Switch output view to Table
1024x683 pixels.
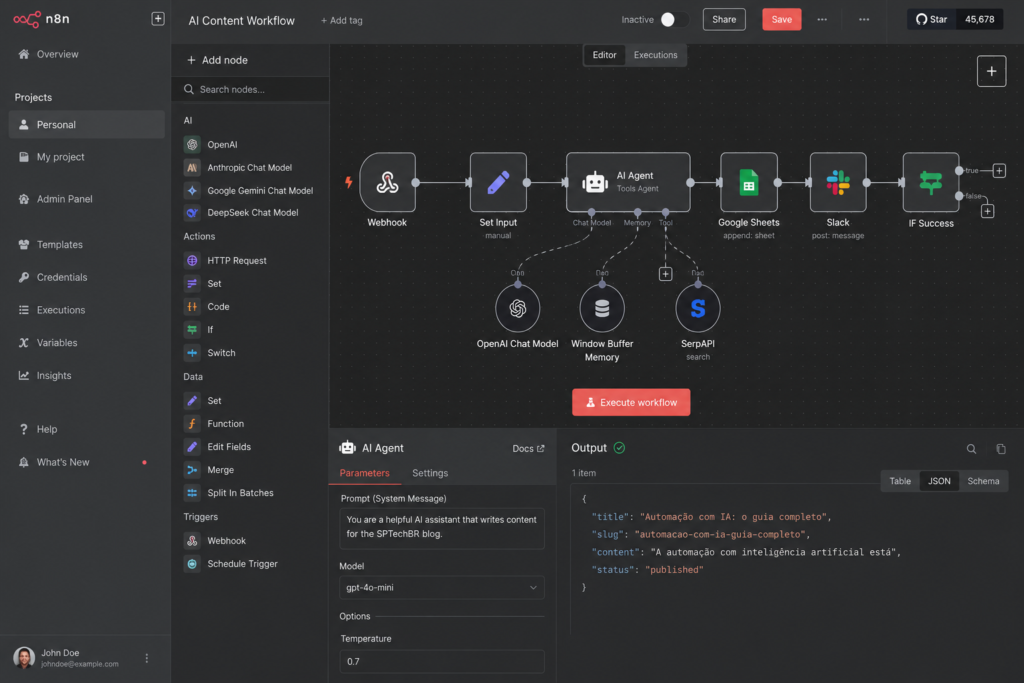[x=900, y=481]
